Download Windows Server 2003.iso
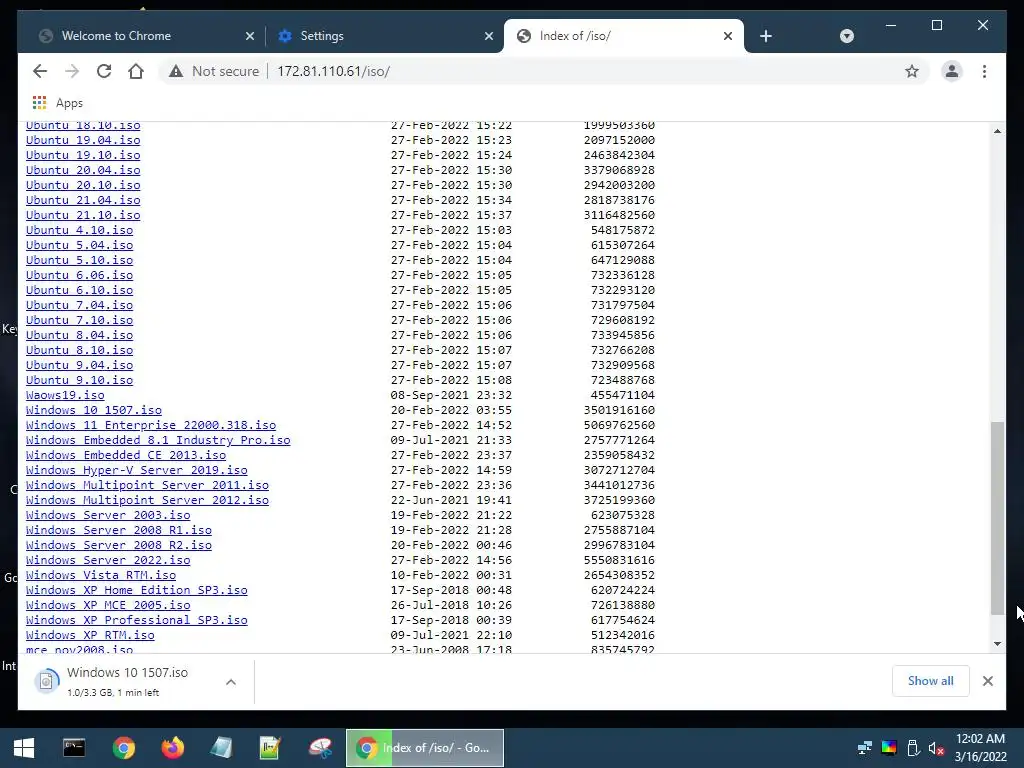This screenshot has height=768, width=1024. (108, 515)
